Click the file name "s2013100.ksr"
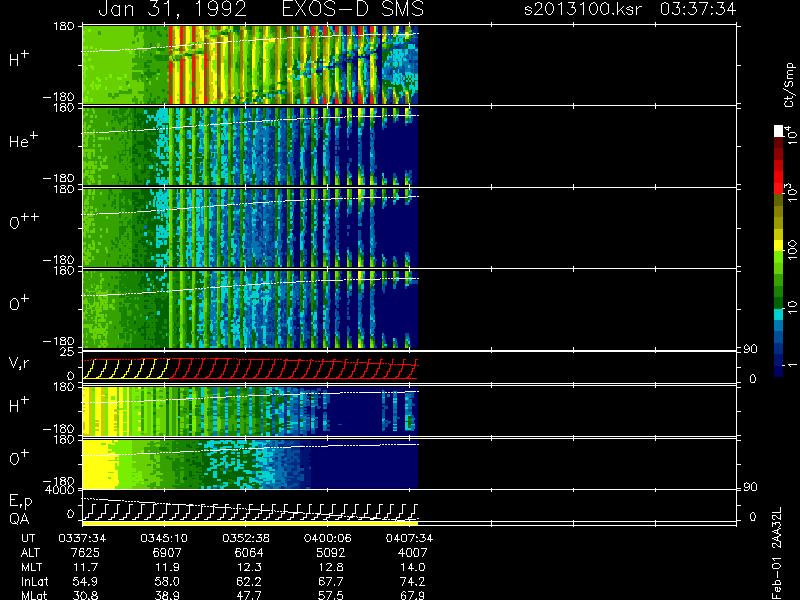 tap(583, 9)
